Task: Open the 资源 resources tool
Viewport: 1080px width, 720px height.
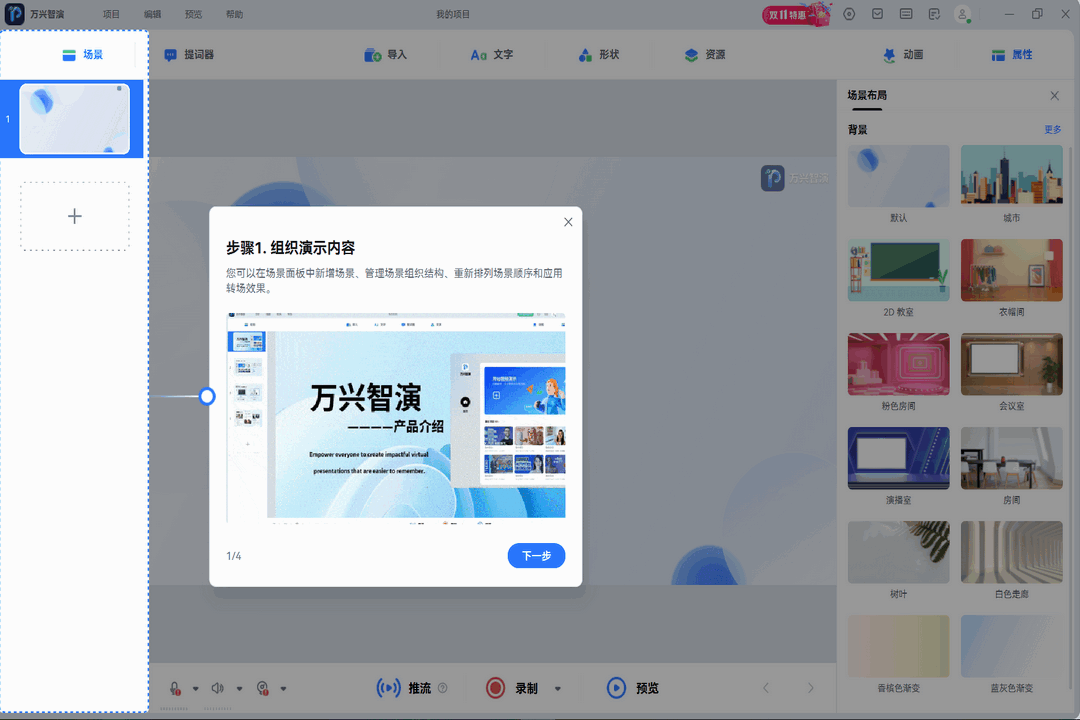Action: coord(705,54)
